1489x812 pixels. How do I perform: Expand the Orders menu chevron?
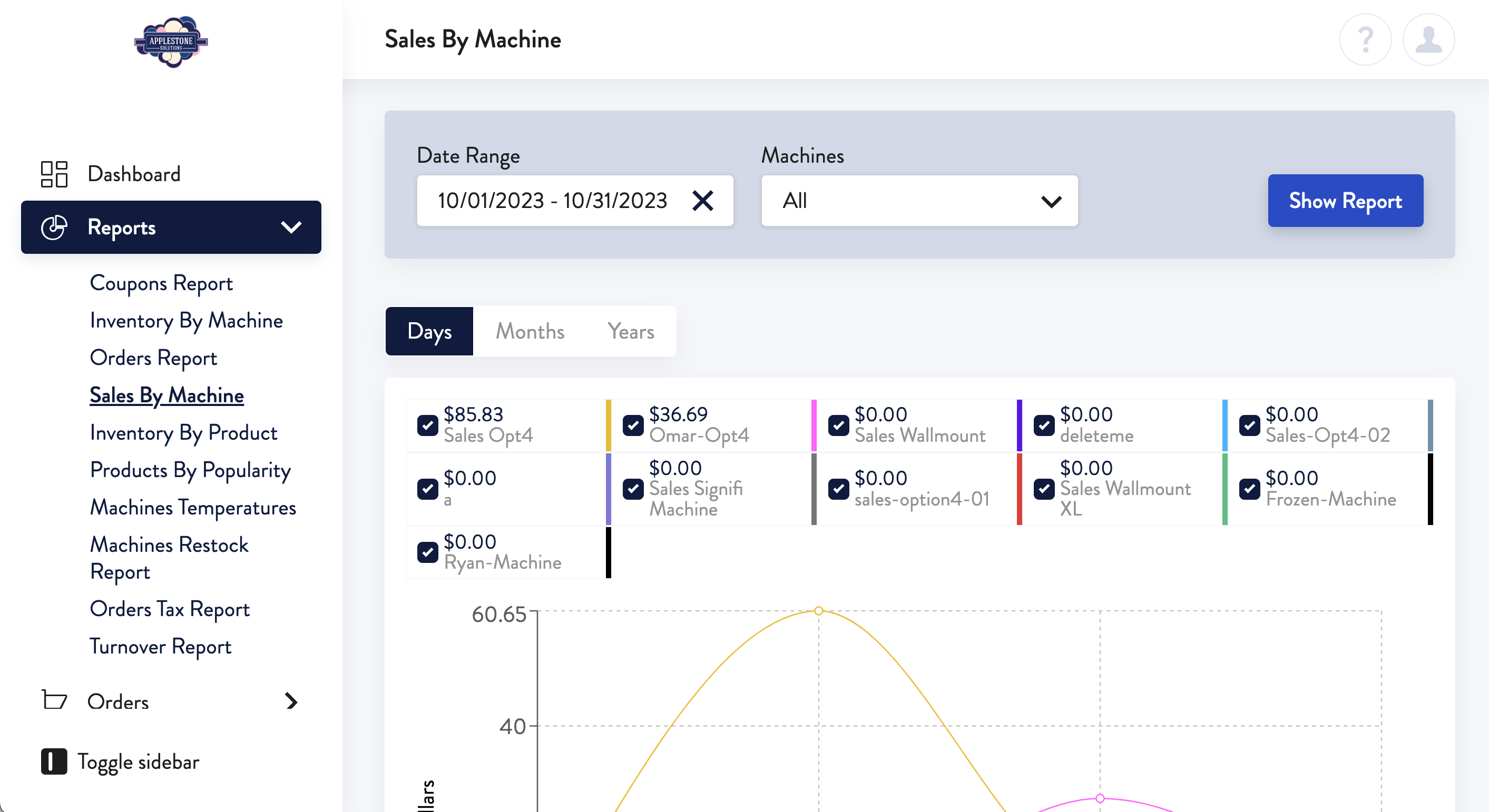coord(291,701)
